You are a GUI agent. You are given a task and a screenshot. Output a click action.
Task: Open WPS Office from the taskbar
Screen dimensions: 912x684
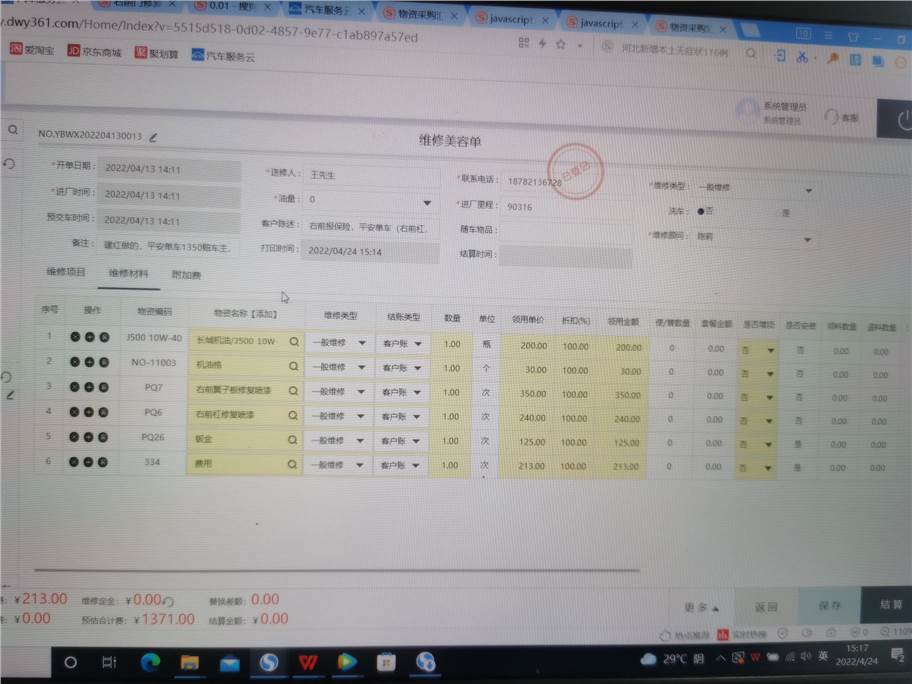(307, 662)
